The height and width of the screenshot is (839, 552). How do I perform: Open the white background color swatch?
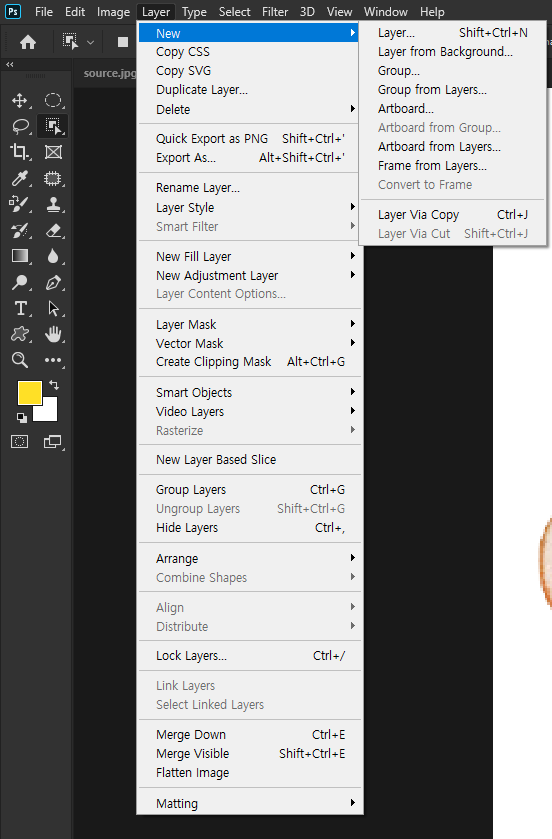point(49,413)
